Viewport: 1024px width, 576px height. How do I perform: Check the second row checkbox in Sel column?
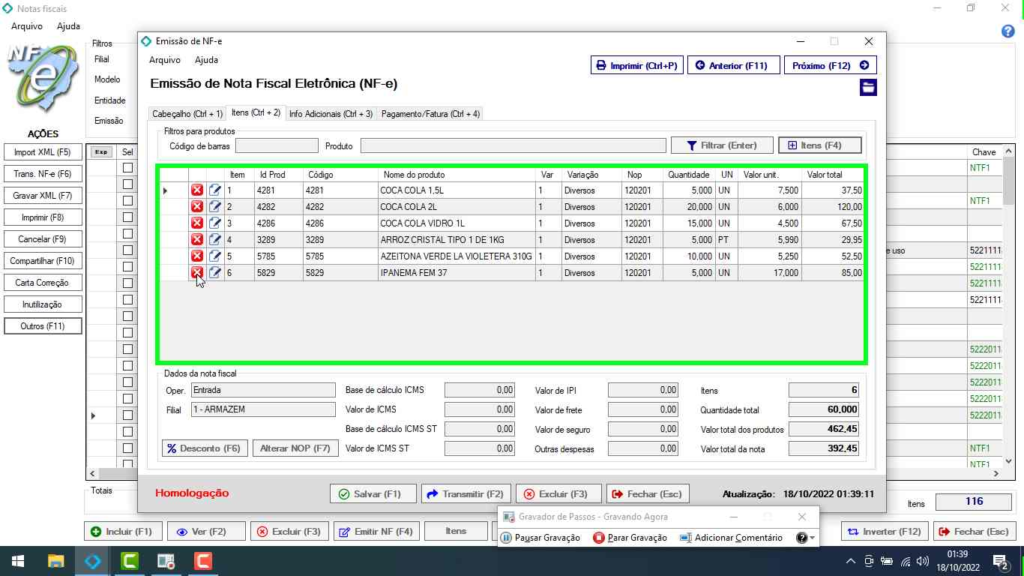pyautogui.click(x=127, y=184)
